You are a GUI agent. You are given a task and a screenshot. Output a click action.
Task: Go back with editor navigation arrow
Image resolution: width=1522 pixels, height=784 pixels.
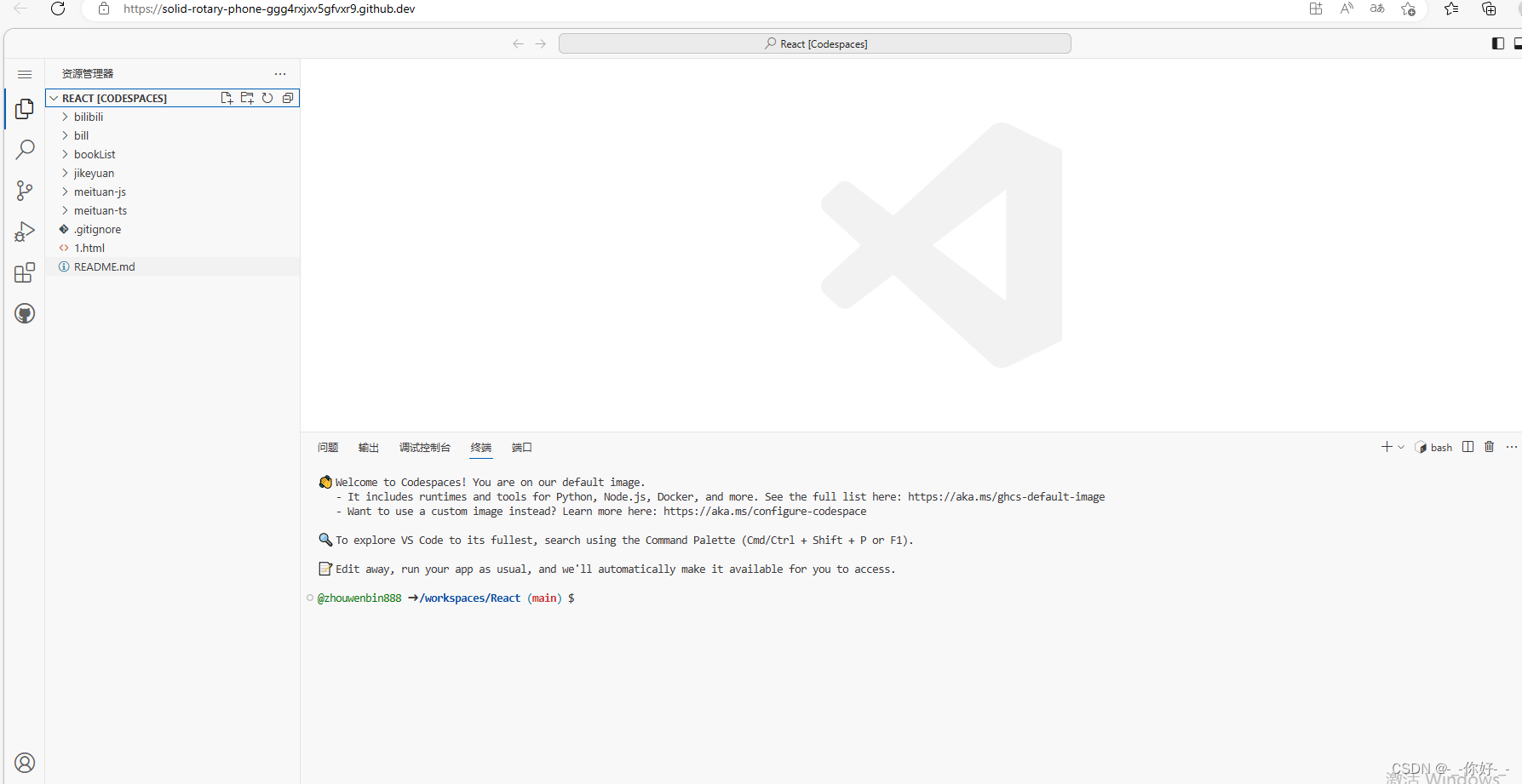pyautogui.click(x=518, y=43)
